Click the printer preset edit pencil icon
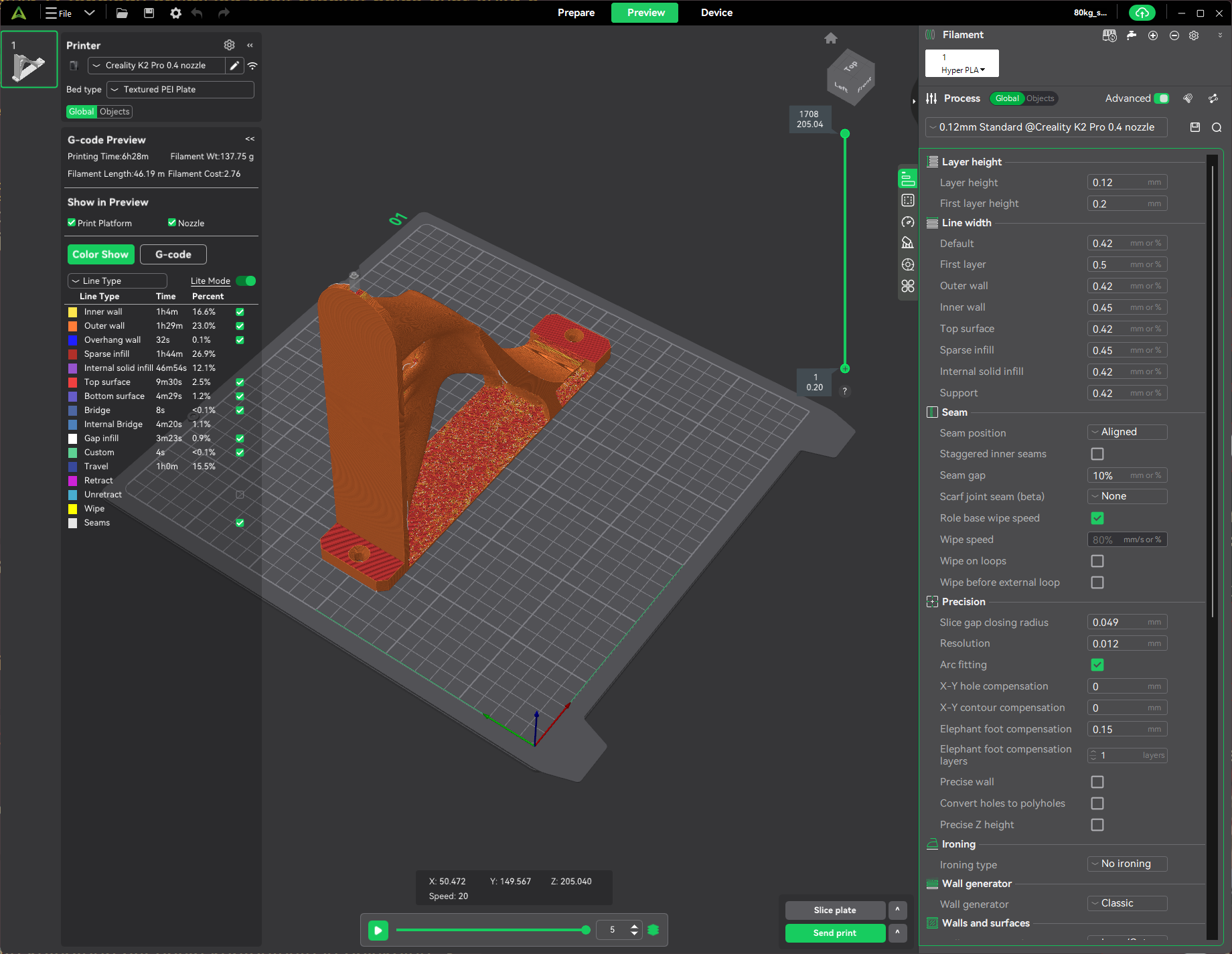The height and width of the screenshot is (954, 1232). tap(234, 66)
